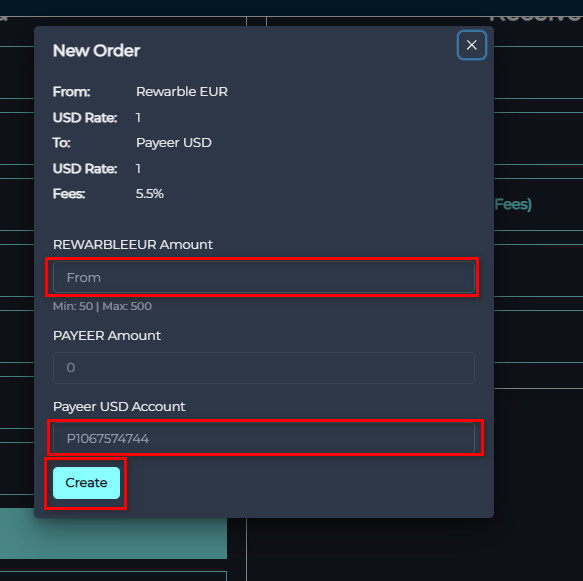Click the REWARBLEEUR Amount From field

[x=264, y=277]
